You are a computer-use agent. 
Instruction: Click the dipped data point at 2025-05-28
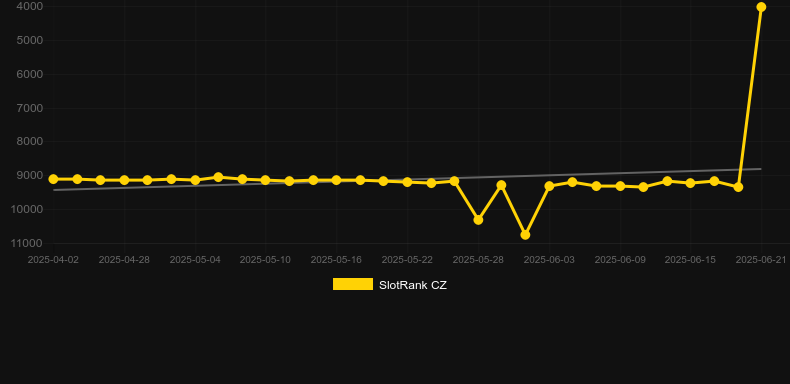[x=478, y=220]
